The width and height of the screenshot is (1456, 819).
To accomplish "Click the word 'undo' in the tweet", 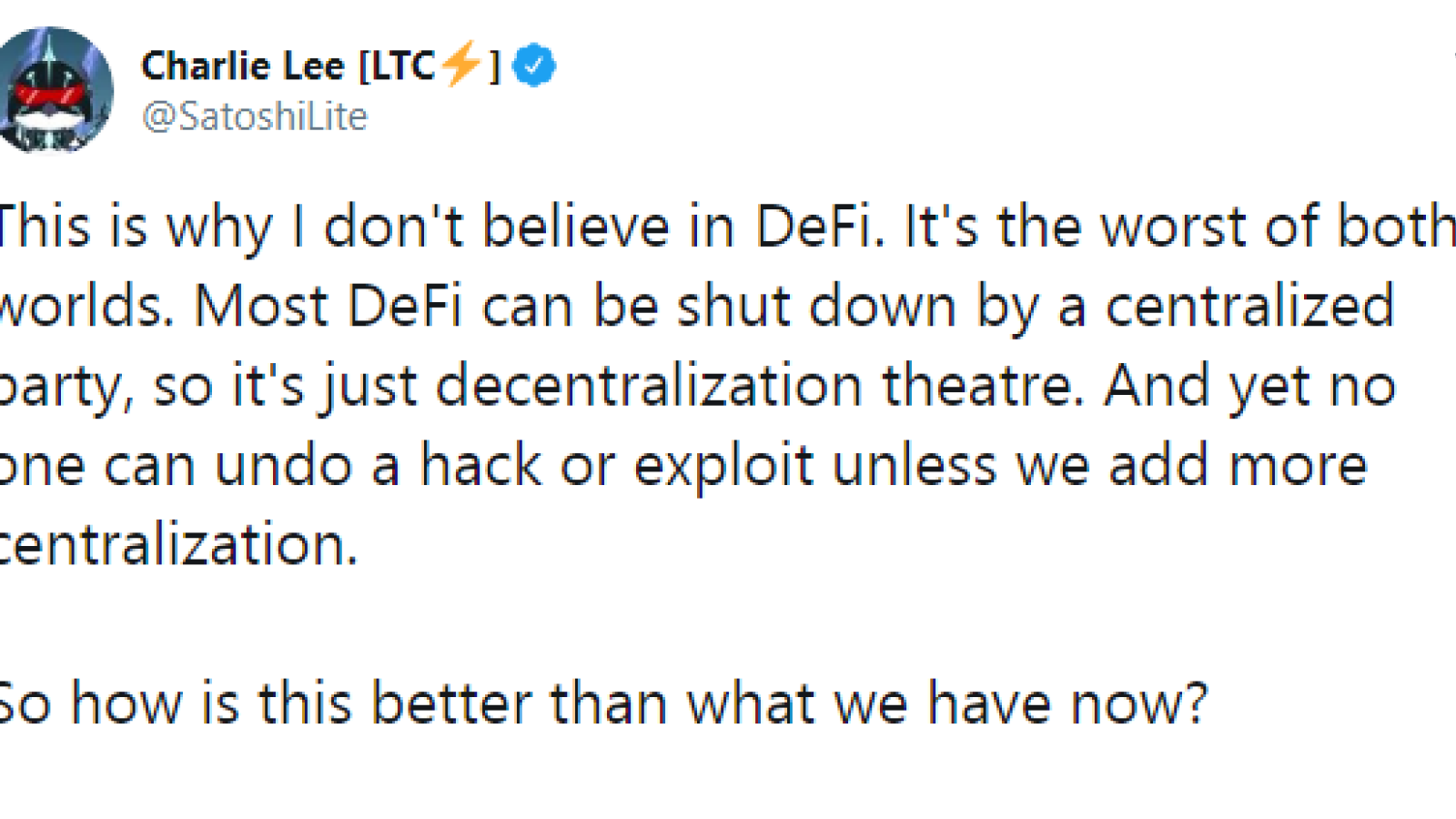I will (x=284, y=465).
